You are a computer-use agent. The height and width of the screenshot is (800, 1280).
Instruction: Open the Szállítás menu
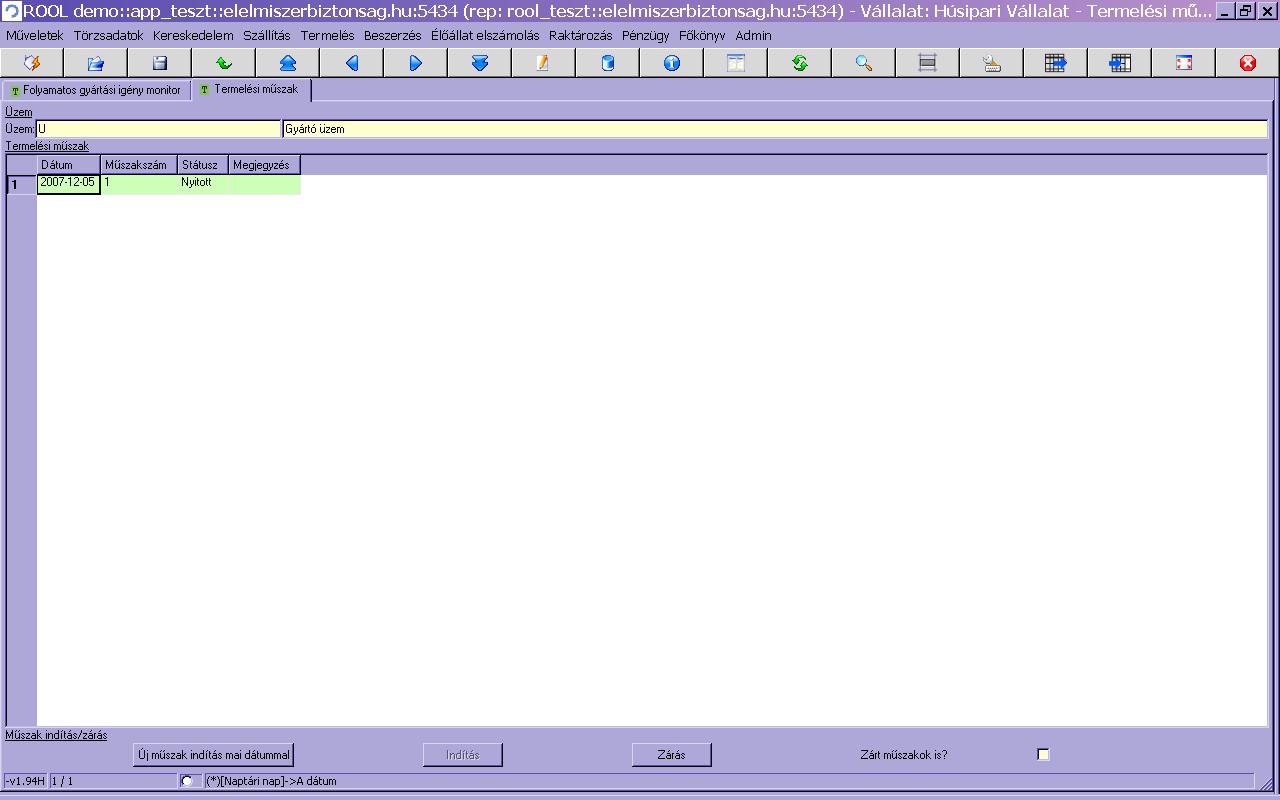point(267,35)
